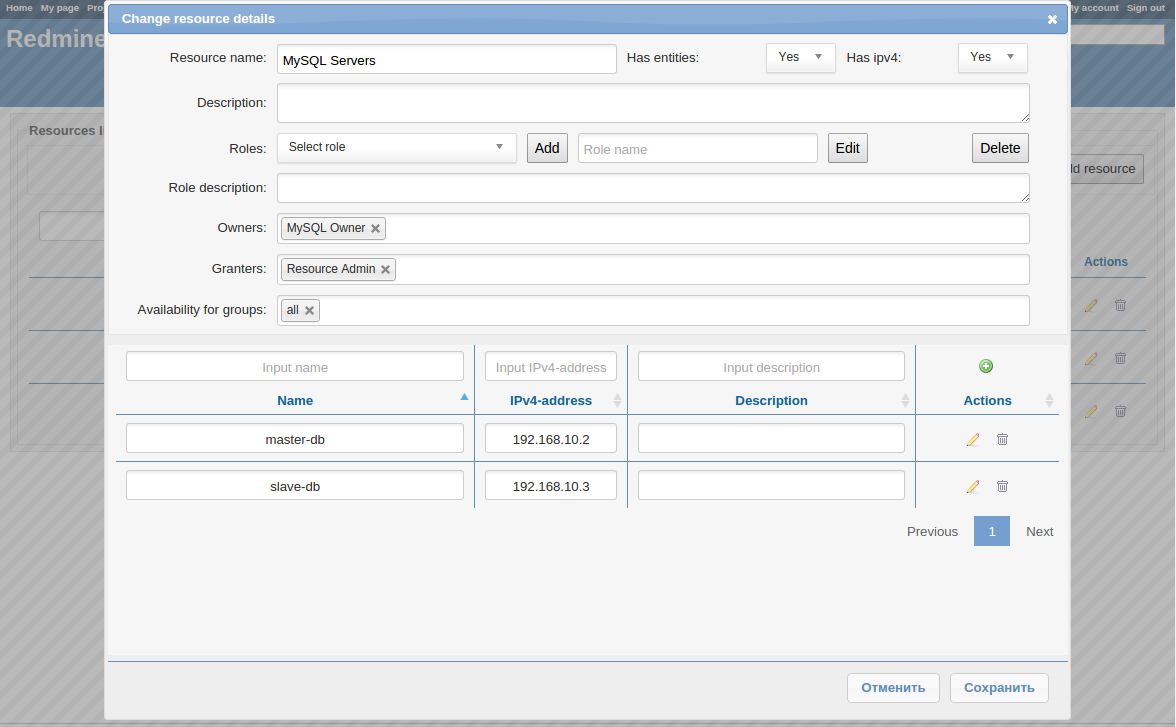The height and width of the screenshot is (727, 1176).
Task: Delete the slave-db row with trash icon
Action: [1002, 486]
